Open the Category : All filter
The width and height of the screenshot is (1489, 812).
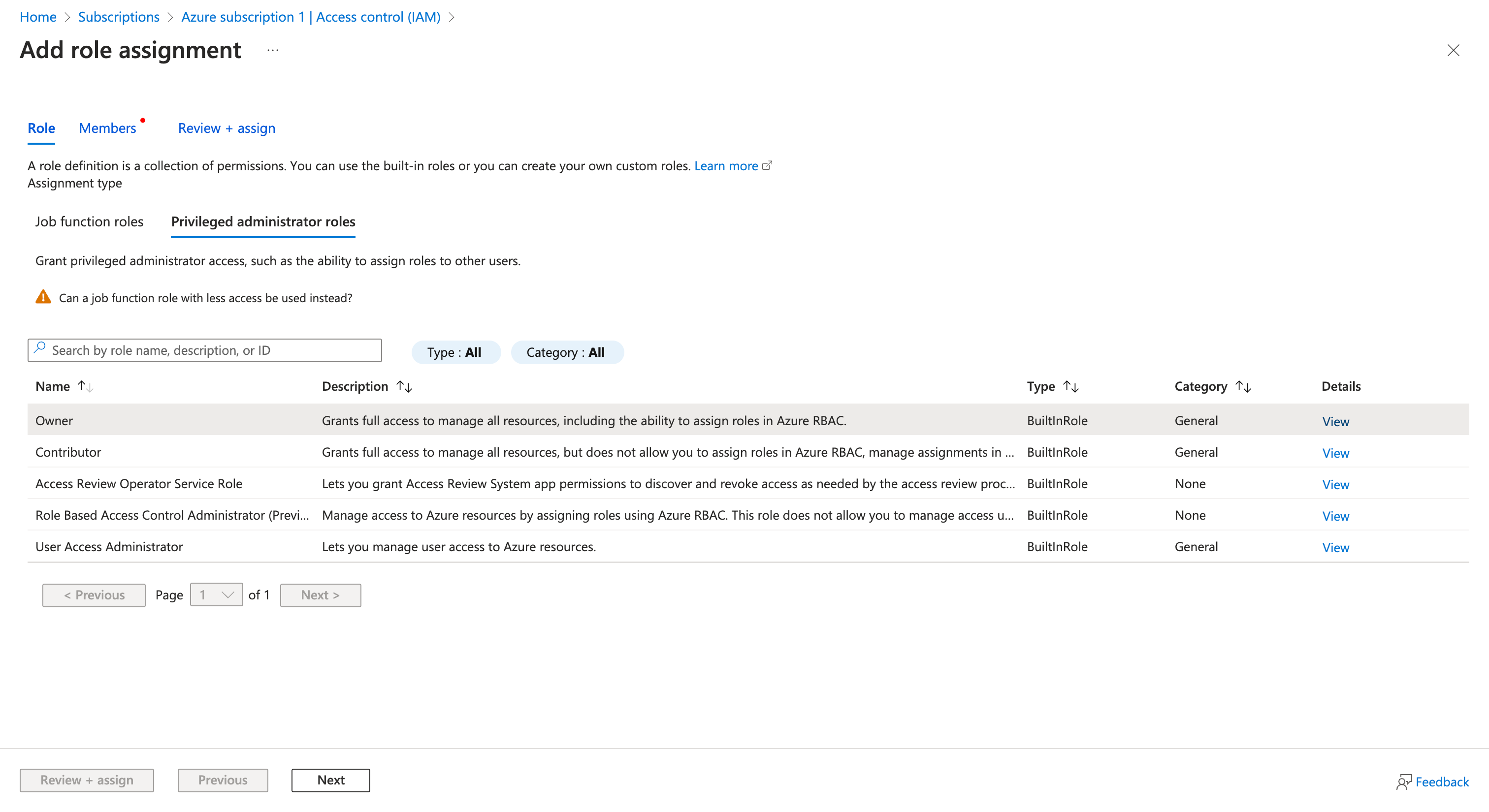[566, 352]
